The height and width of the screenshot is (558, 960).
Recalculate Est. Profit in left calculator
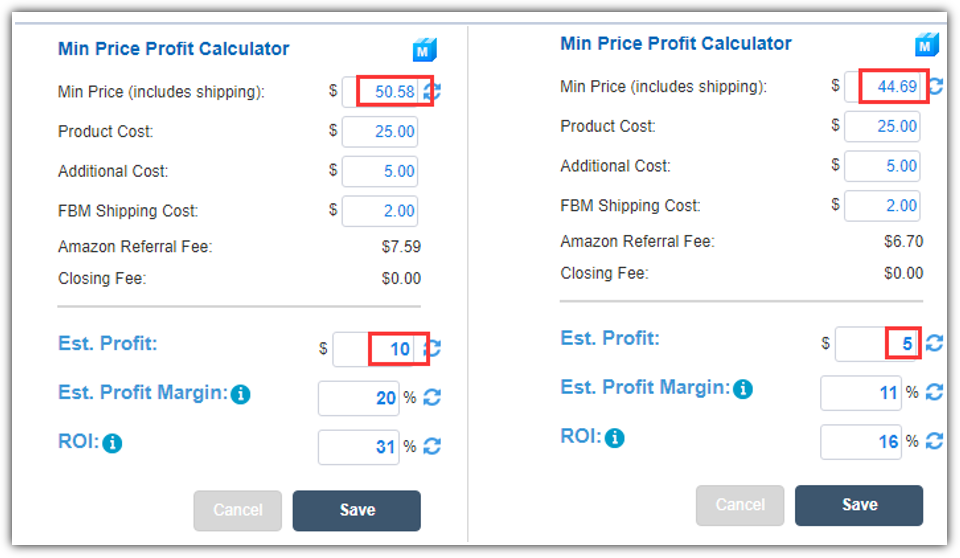pyautogui.click(x=433, y=349)
